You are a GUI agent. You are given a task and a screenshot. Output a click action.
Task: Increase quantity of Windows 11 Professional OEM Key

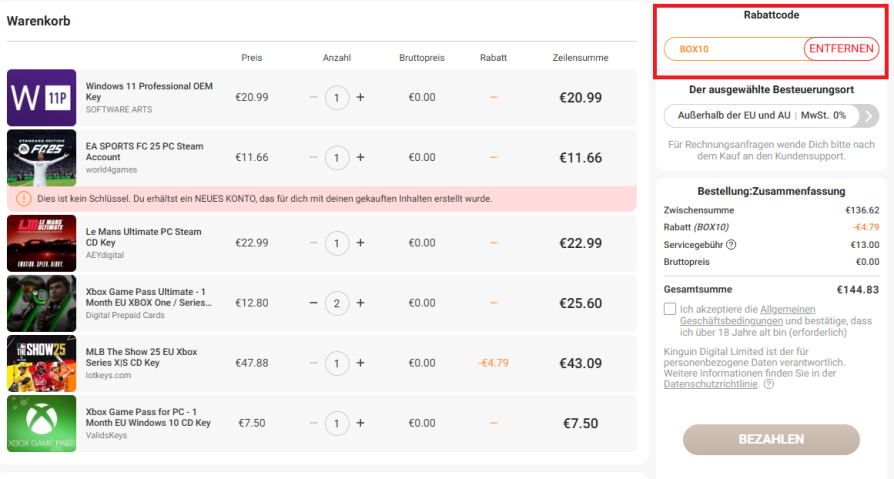coord(360,98)
